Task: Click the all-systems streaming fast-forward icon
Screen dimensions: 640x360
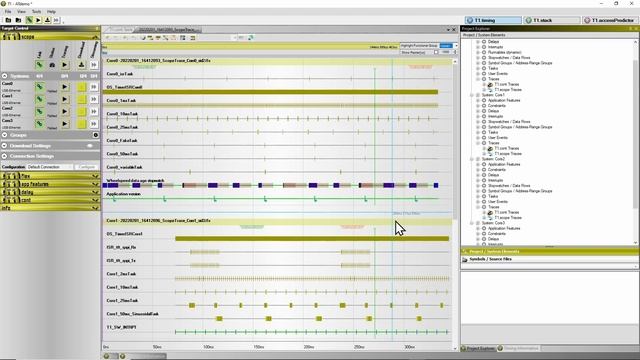Action: (93, 65)
